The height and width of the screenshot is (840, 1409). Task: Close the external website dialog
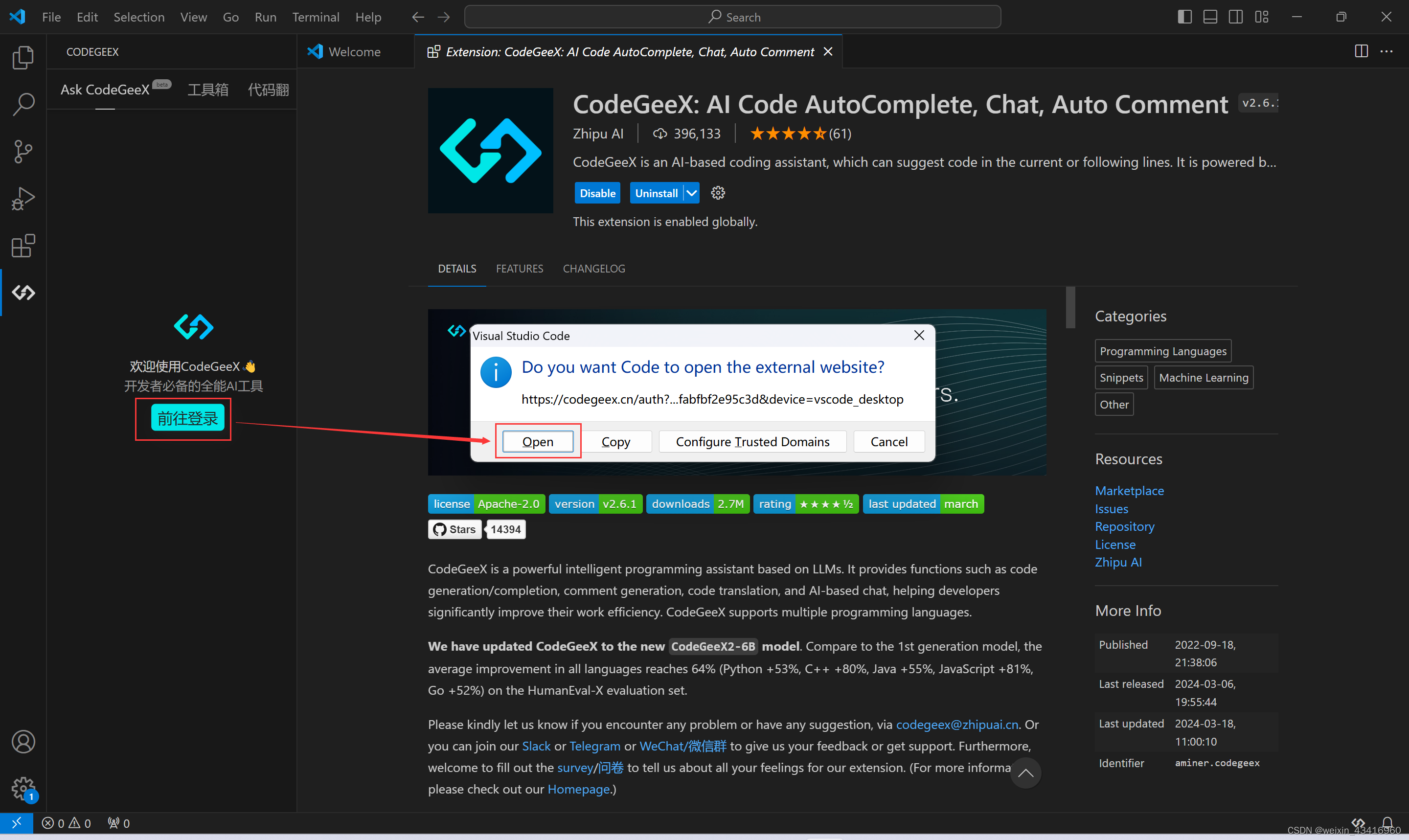point(919,336)
